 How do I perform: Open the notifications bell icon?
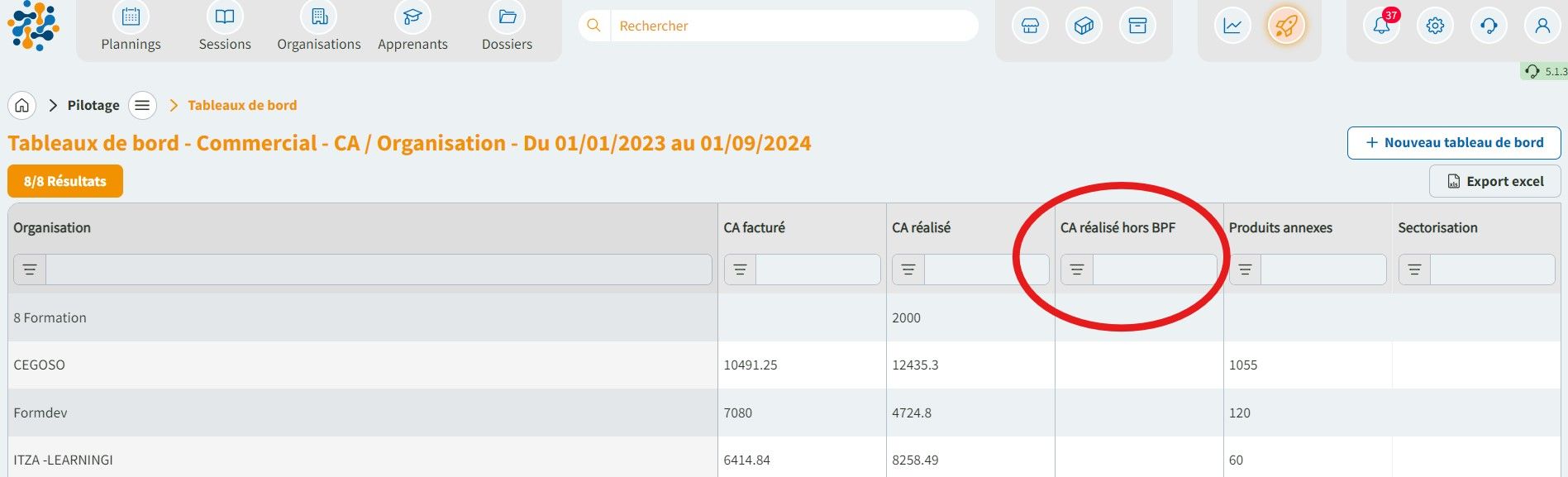[1381, 26]
